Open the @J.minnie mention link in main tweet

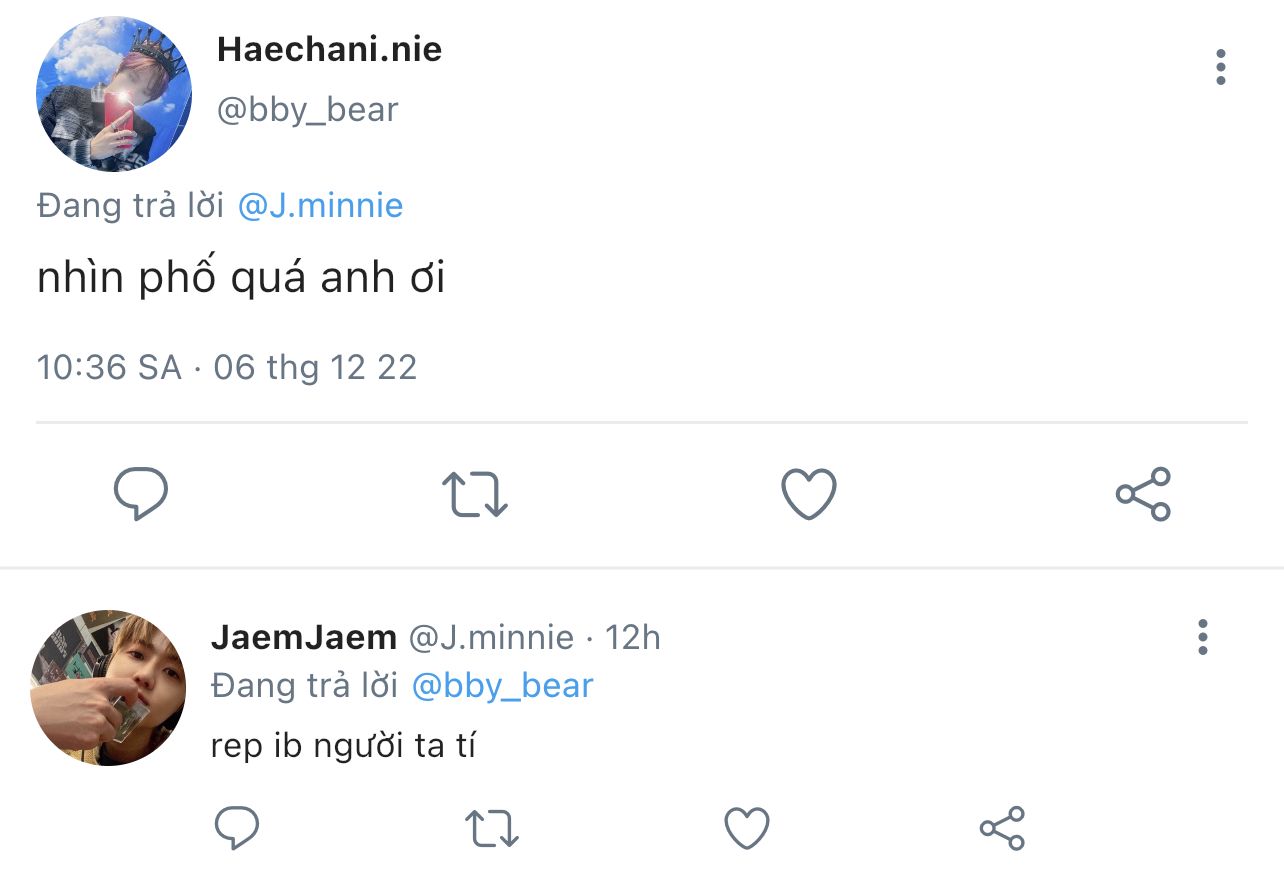[320, 206]
